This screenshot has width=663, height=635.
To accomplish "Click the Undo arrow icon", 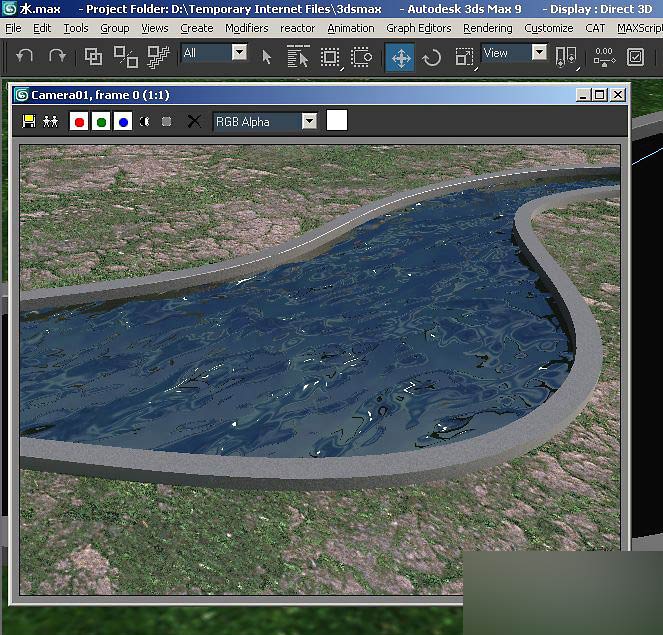I will (x=25, y=57).
